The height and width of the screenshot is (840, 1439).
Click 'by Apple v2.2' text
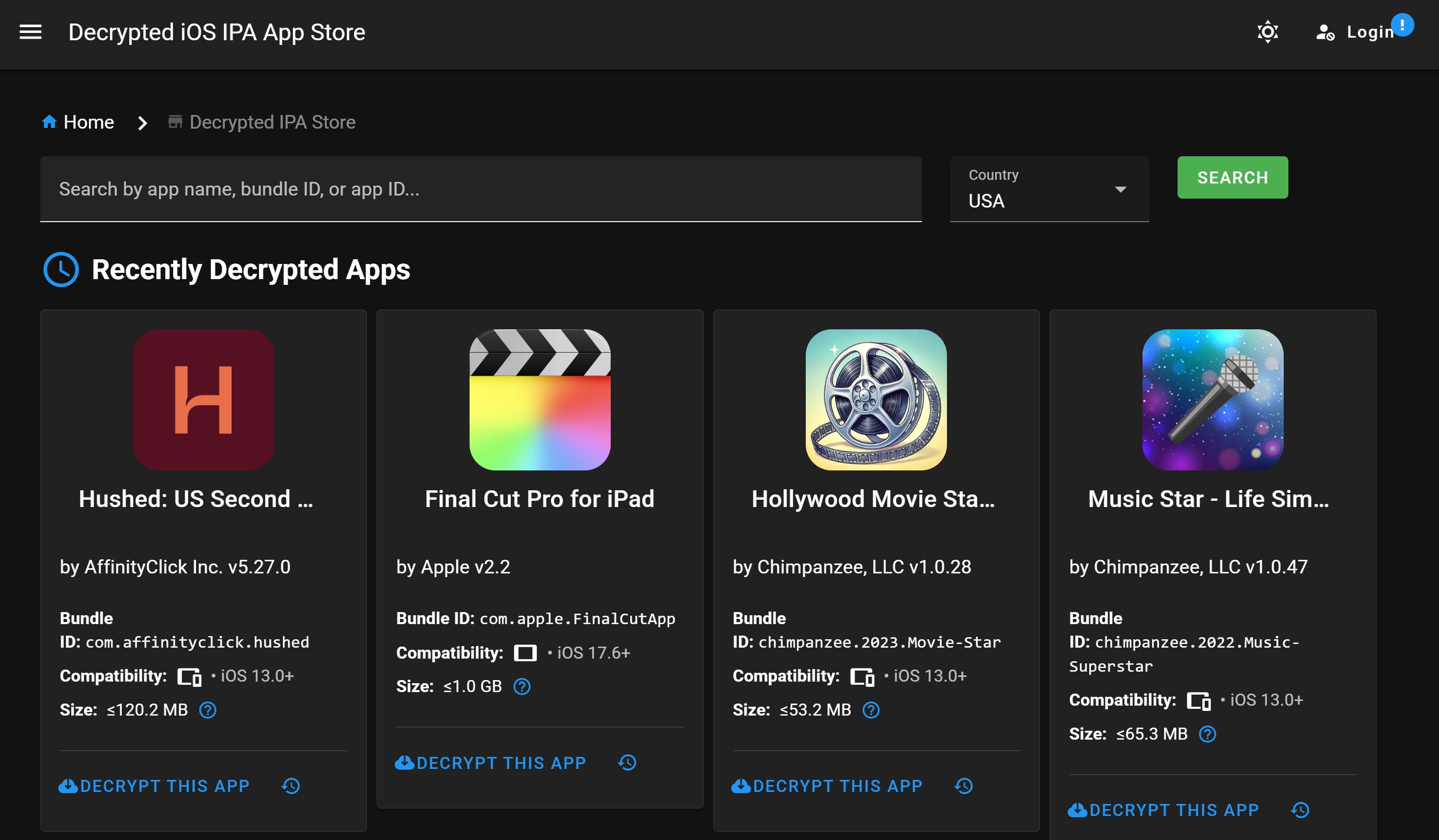click(x=453, y=567)
